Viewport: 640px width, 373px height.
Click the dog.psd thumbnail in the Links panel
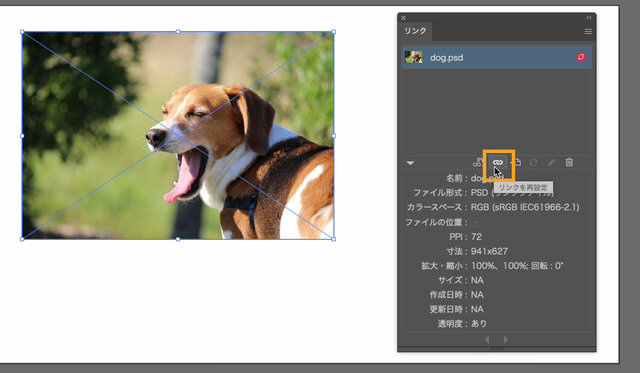[x=413, y=57]
